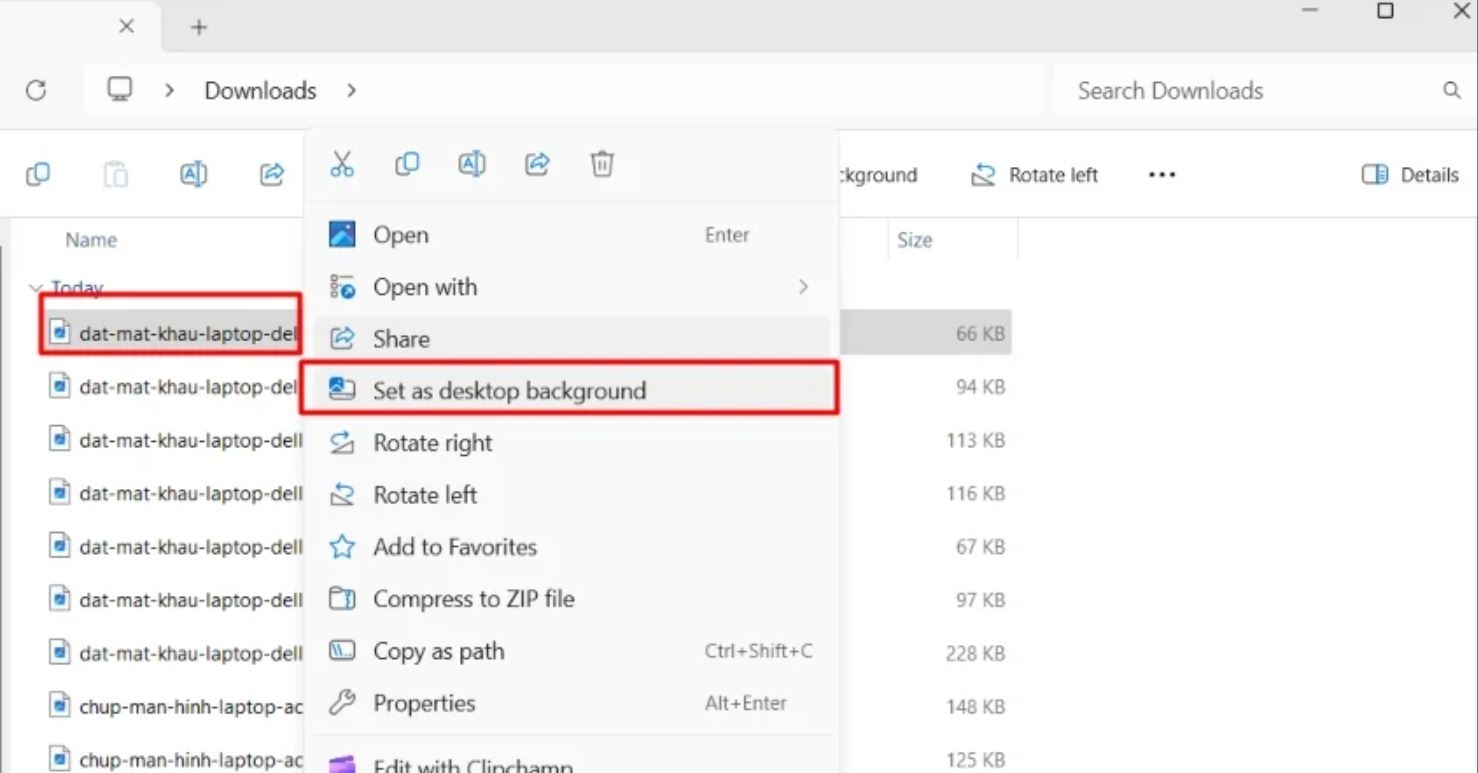Click the Downloads breadcrumb
Viewport: 1478px width, 773px height.
click(260, 91)
